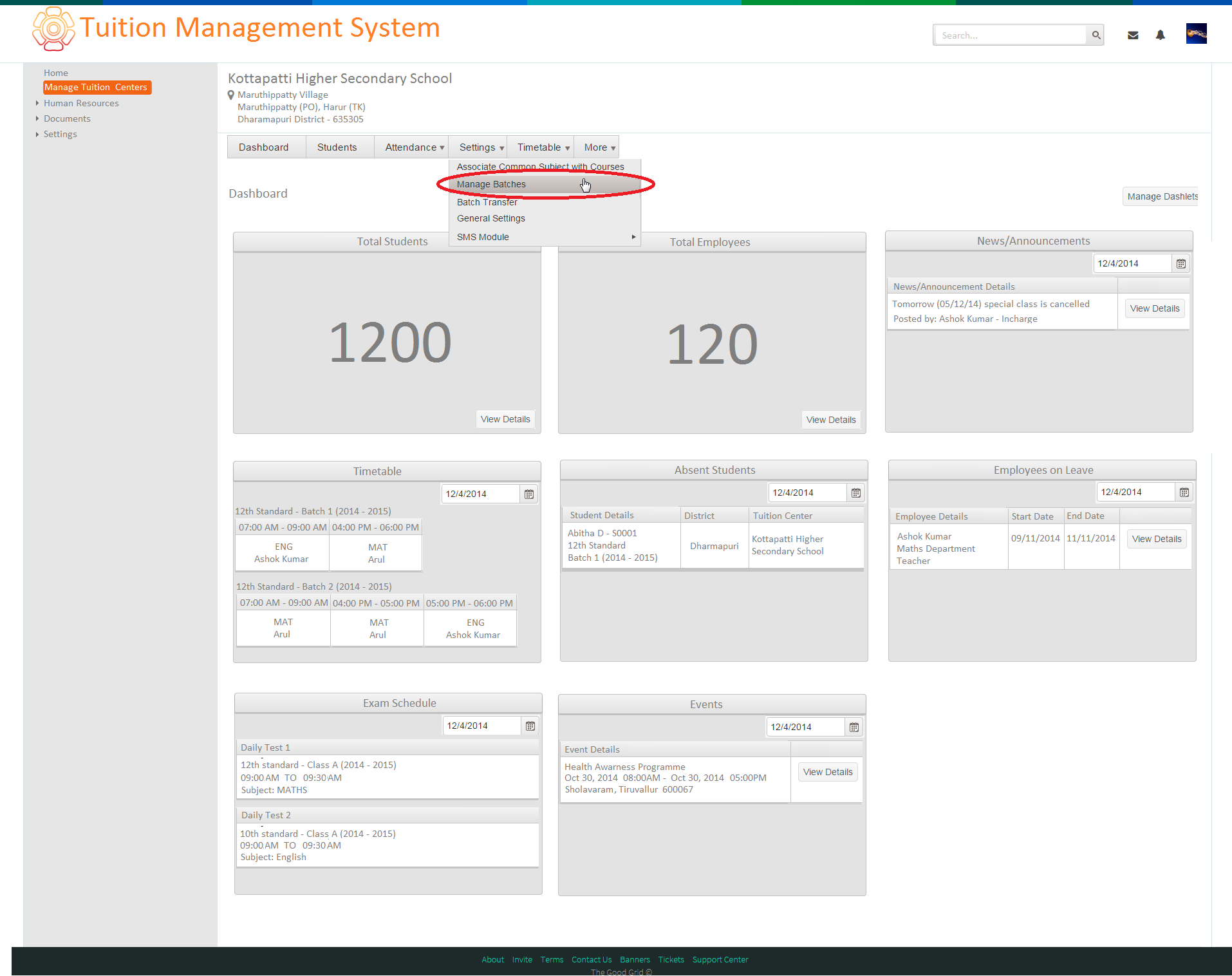This screenshot has height=976, width=1232.
Task: View Details of Ashok Kumar leave
Action: pos(1157,539)
